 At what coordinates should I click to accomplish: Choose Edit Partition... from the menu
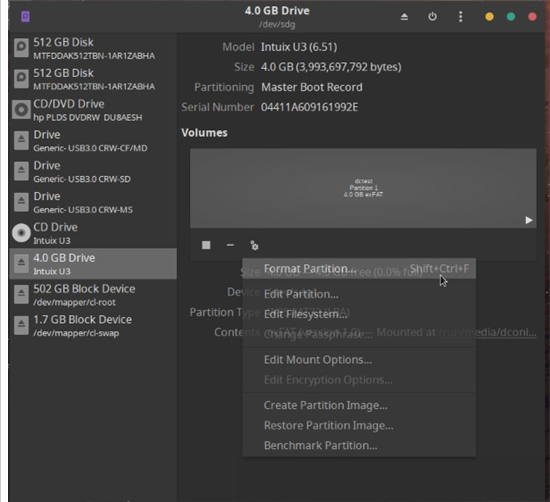(359, 294)
